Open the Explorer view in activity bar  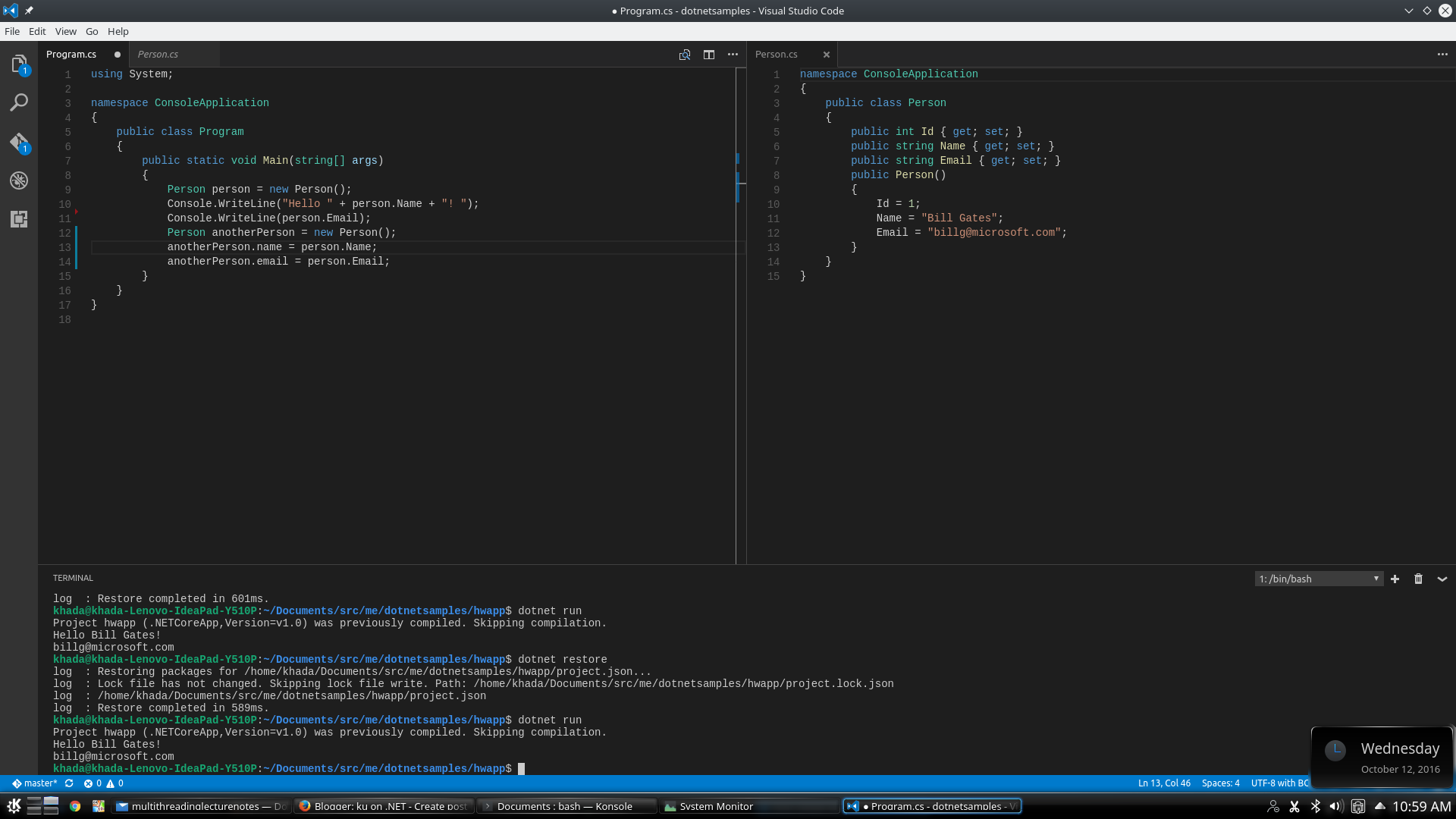[x=19, y=64]
